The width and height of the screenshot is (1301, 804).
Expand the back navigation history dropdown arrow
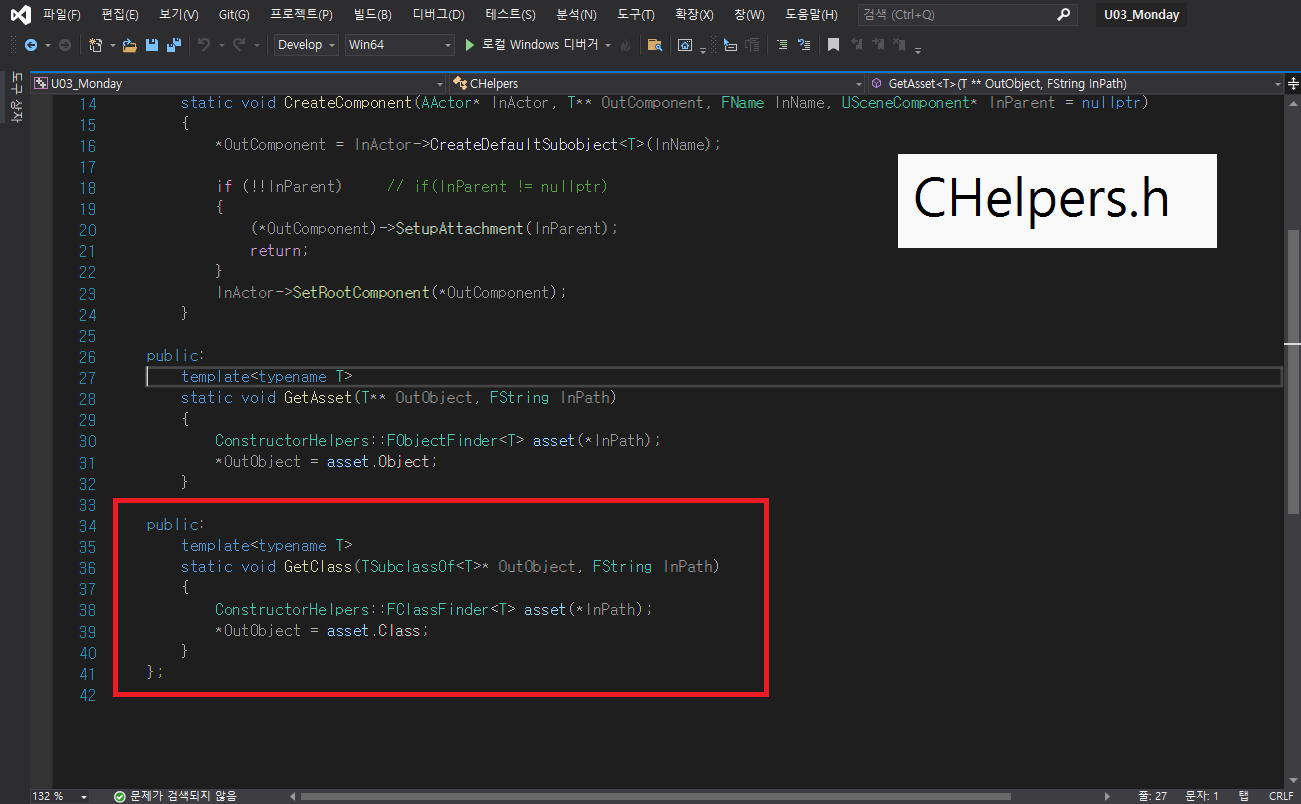[47, 46]
